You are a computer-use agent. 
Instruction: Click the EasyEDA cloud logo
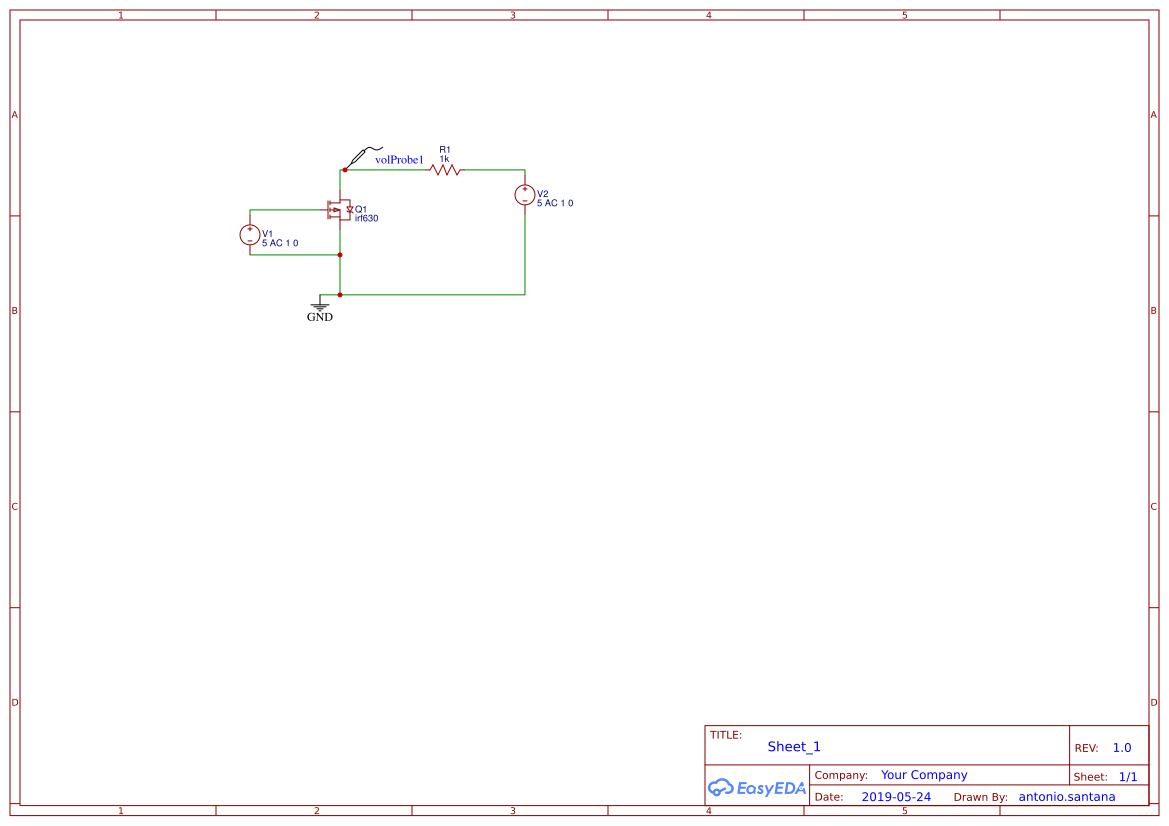(x=720, y=788)
